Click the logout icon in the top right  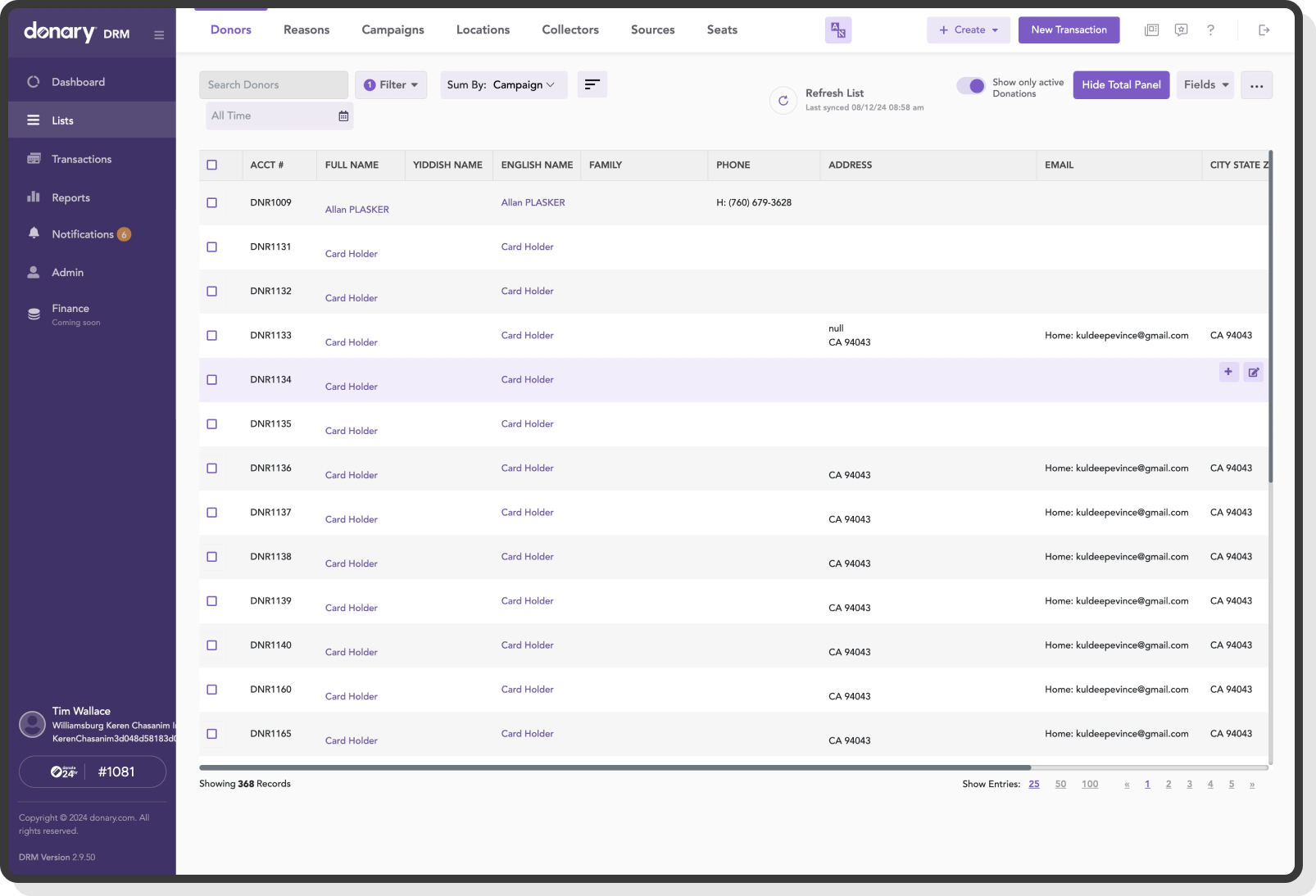click(x=1264, y=29)
